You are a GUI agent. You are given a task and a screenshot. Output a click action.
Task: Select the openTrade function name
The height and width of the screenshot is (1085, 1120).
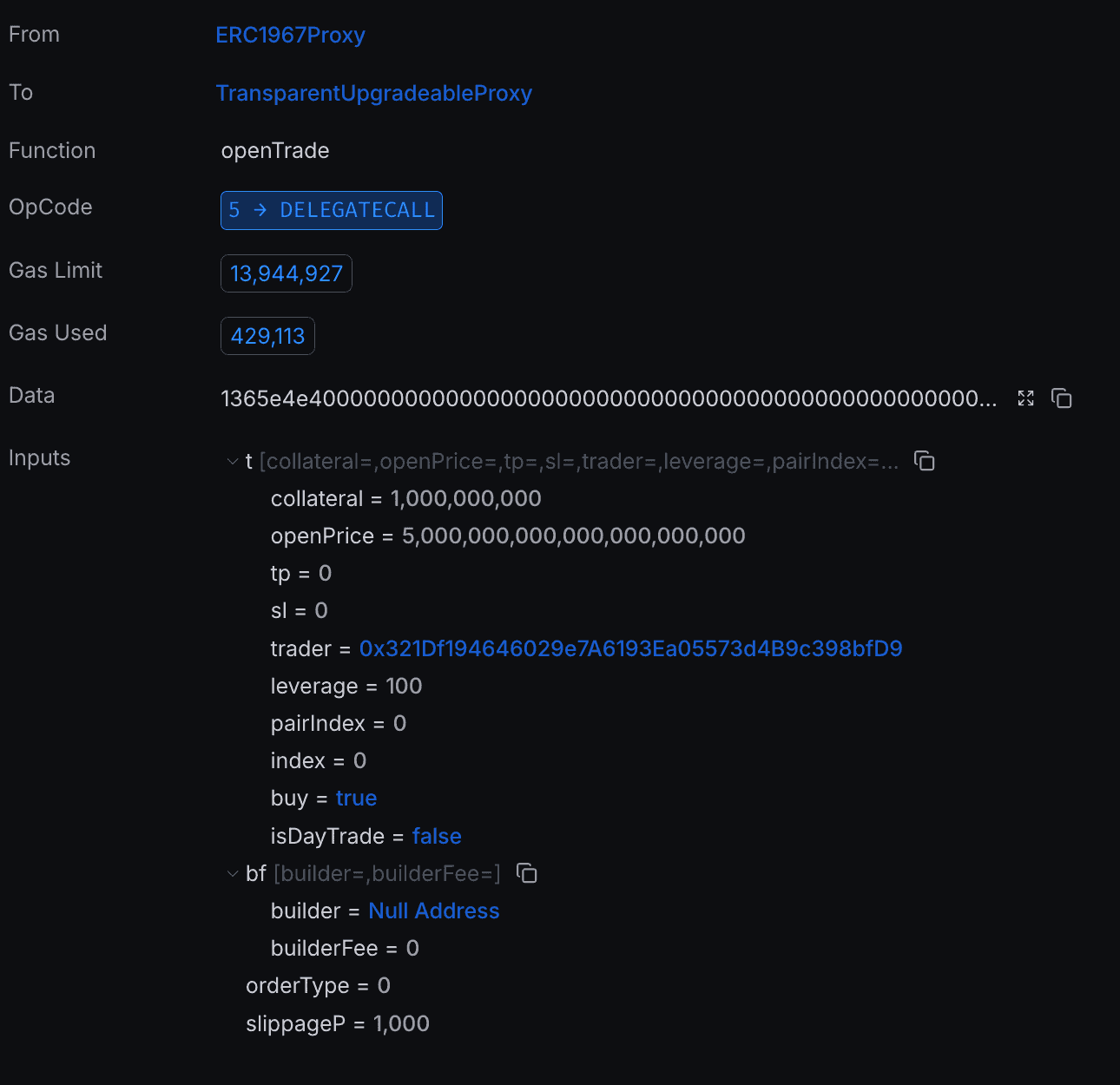tap(275, 150)
